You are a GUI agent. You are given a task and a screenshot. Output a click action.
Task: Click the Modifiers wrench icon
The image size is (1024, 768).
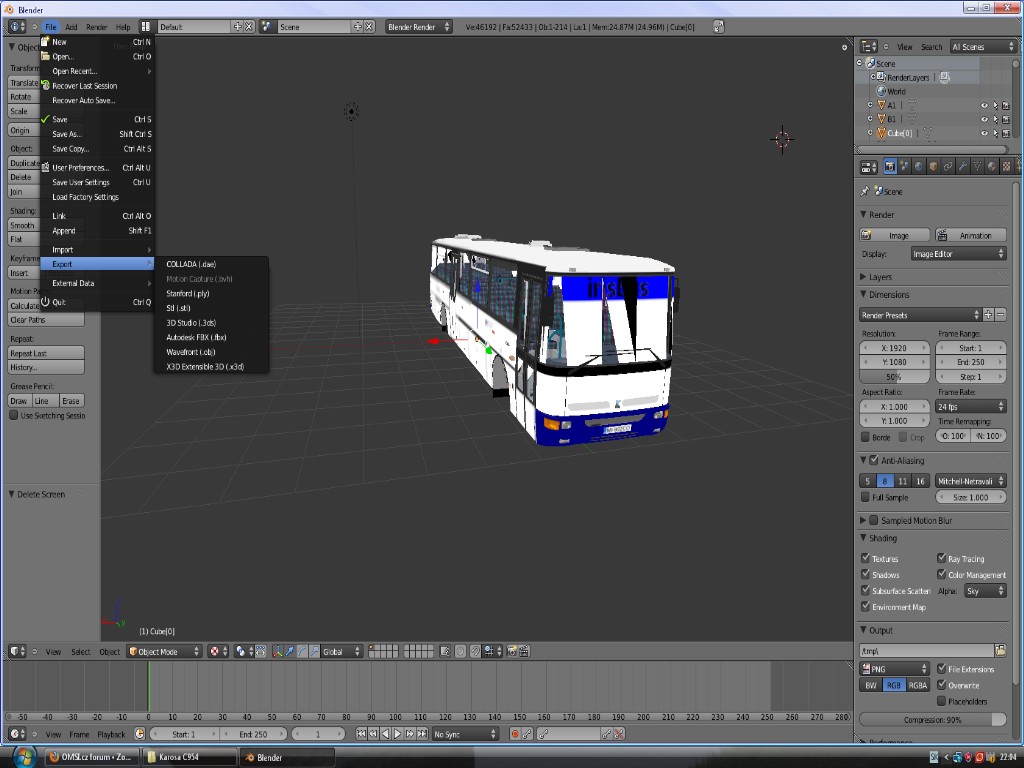click(x=961, y=166)
